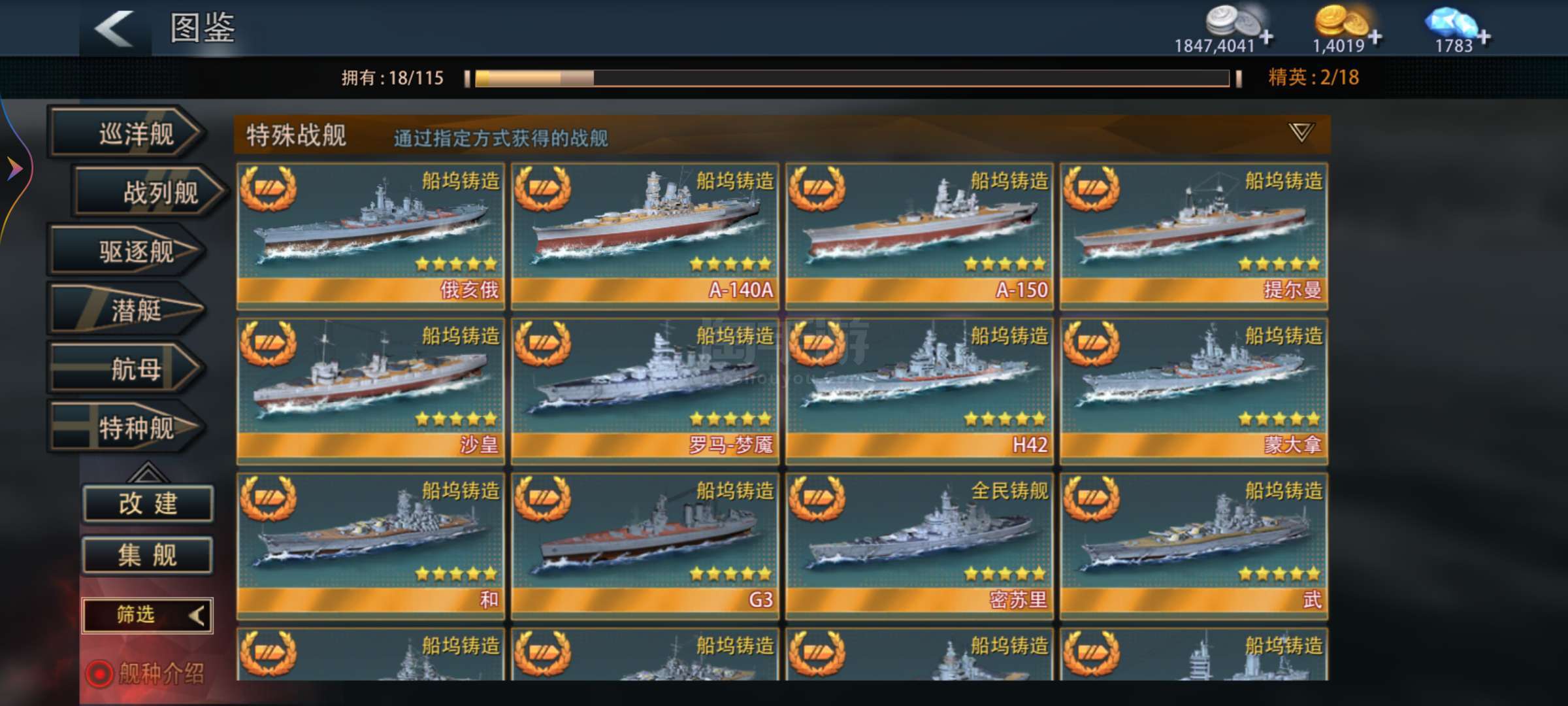
Task: Expand the 筛选 filter dropdown
Action: point(148,615)
